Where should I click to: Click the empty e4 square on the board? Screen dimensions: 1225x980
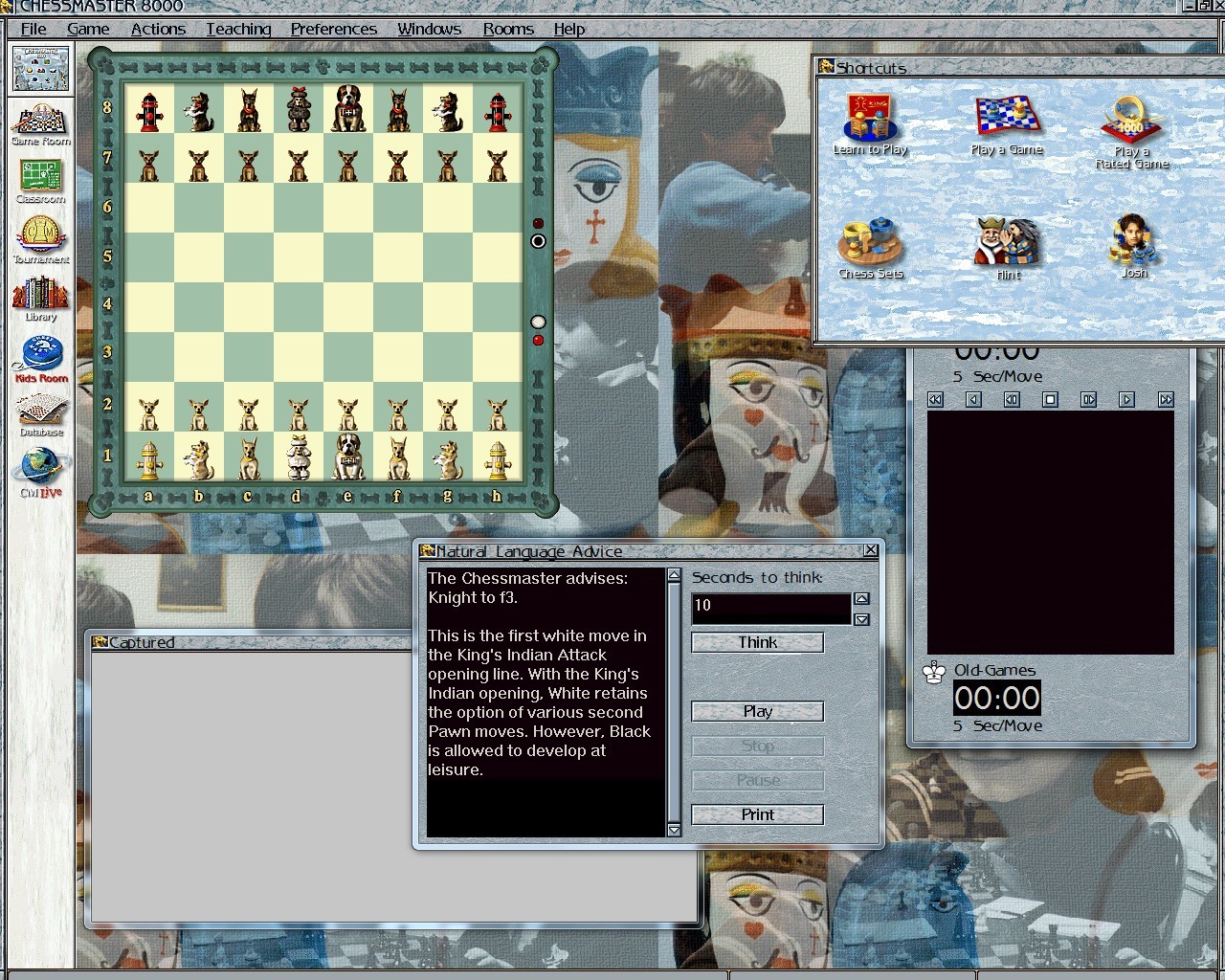(x=347, y=308)
